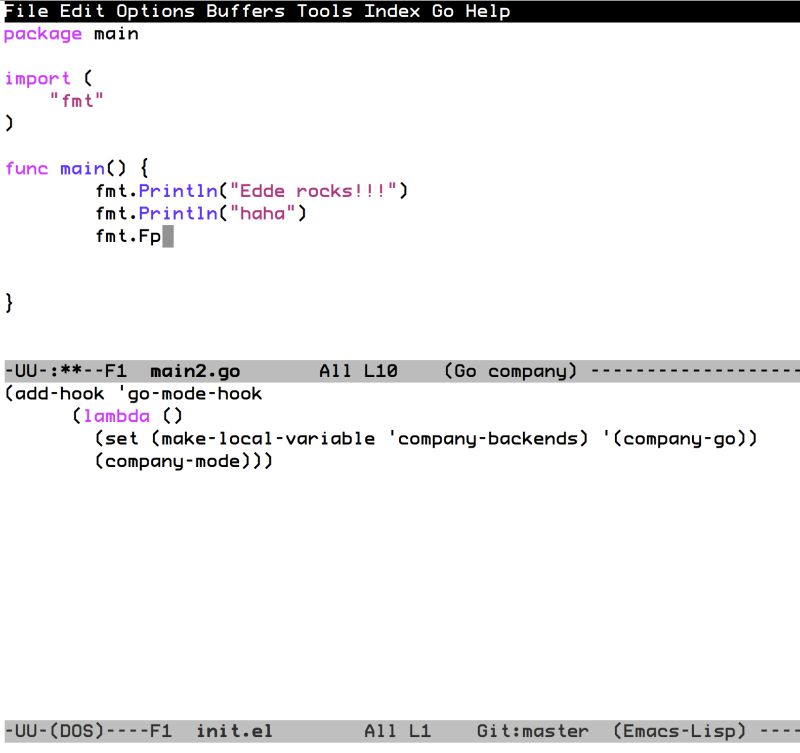Image resolution: width=800 pixels, height=753 pixels.
Task: Select the main2.go buffer name in mode line
Action: 193,370
